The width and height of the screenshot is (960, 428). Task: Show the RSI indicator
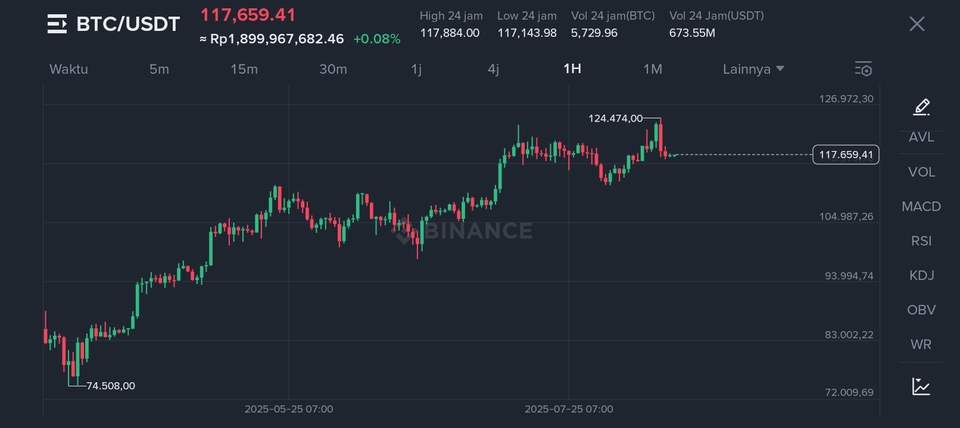coord(921,241)
